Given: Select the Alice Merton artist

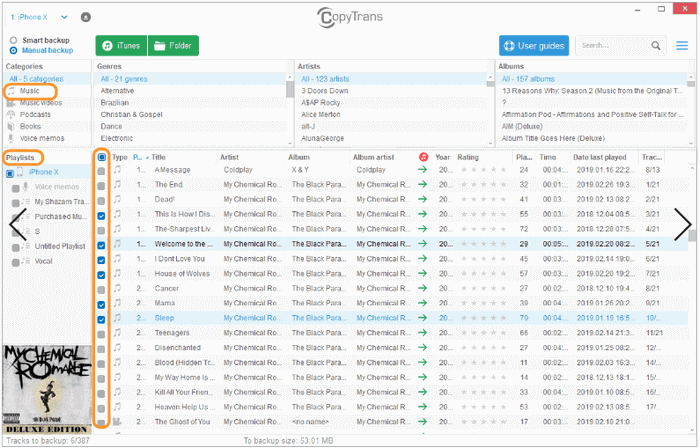Looking at the screenshot, I should [321, 115].
